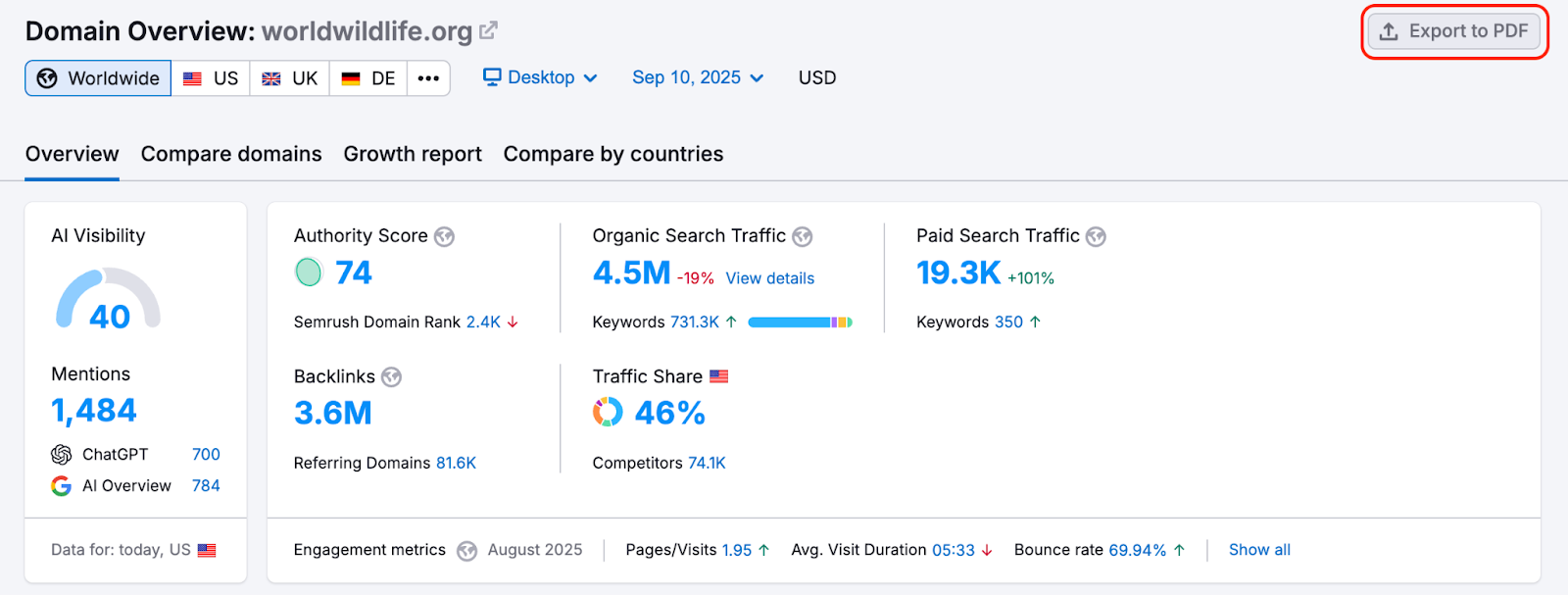Click the Google AI Overview logo
This screenshot has height=595, width=1568.
pos(62,486)
